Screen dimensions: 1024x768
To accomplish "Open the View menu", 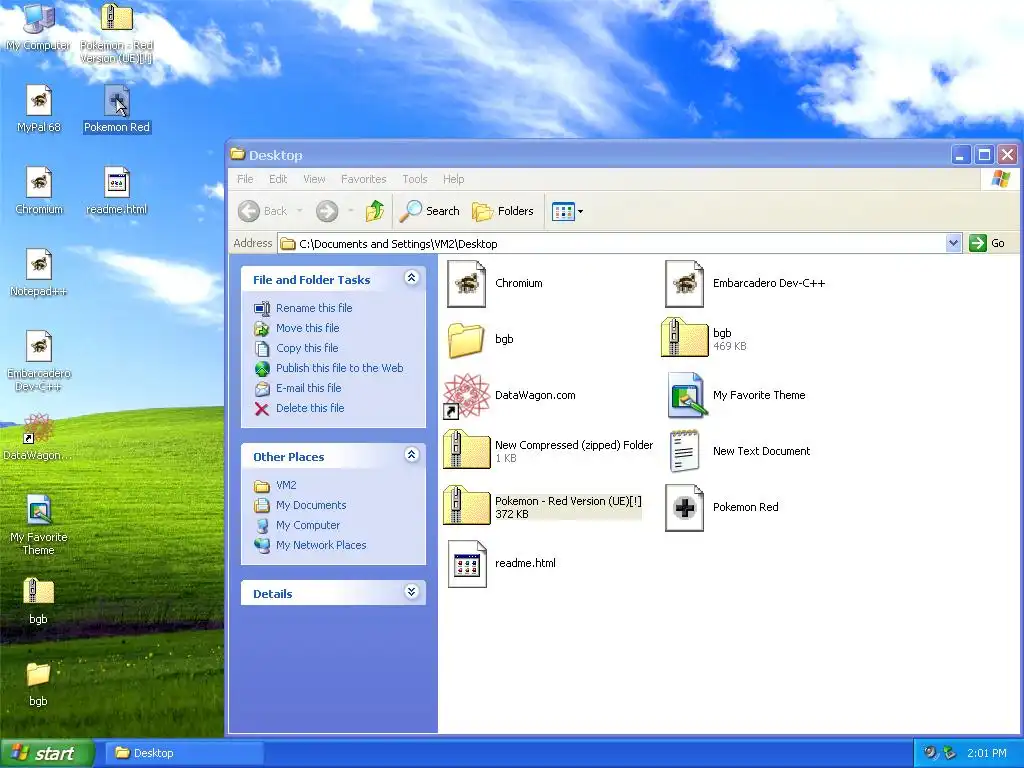I will (314, 179).
